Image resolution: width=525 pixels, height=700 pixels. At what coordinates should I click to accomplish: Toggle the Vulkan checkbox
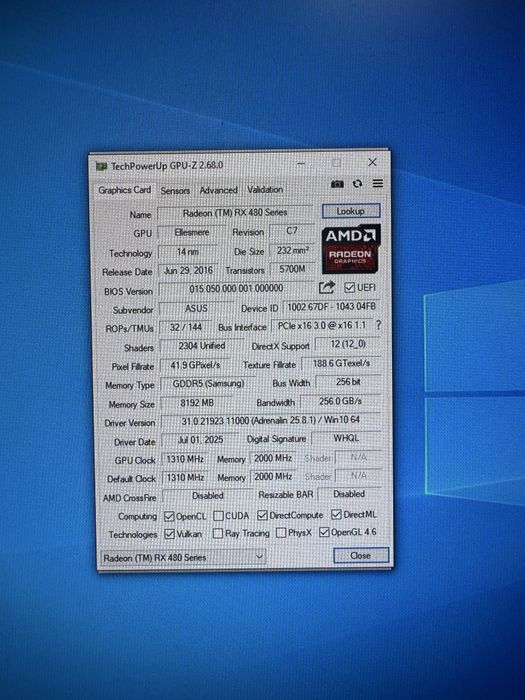pos(169,534)
